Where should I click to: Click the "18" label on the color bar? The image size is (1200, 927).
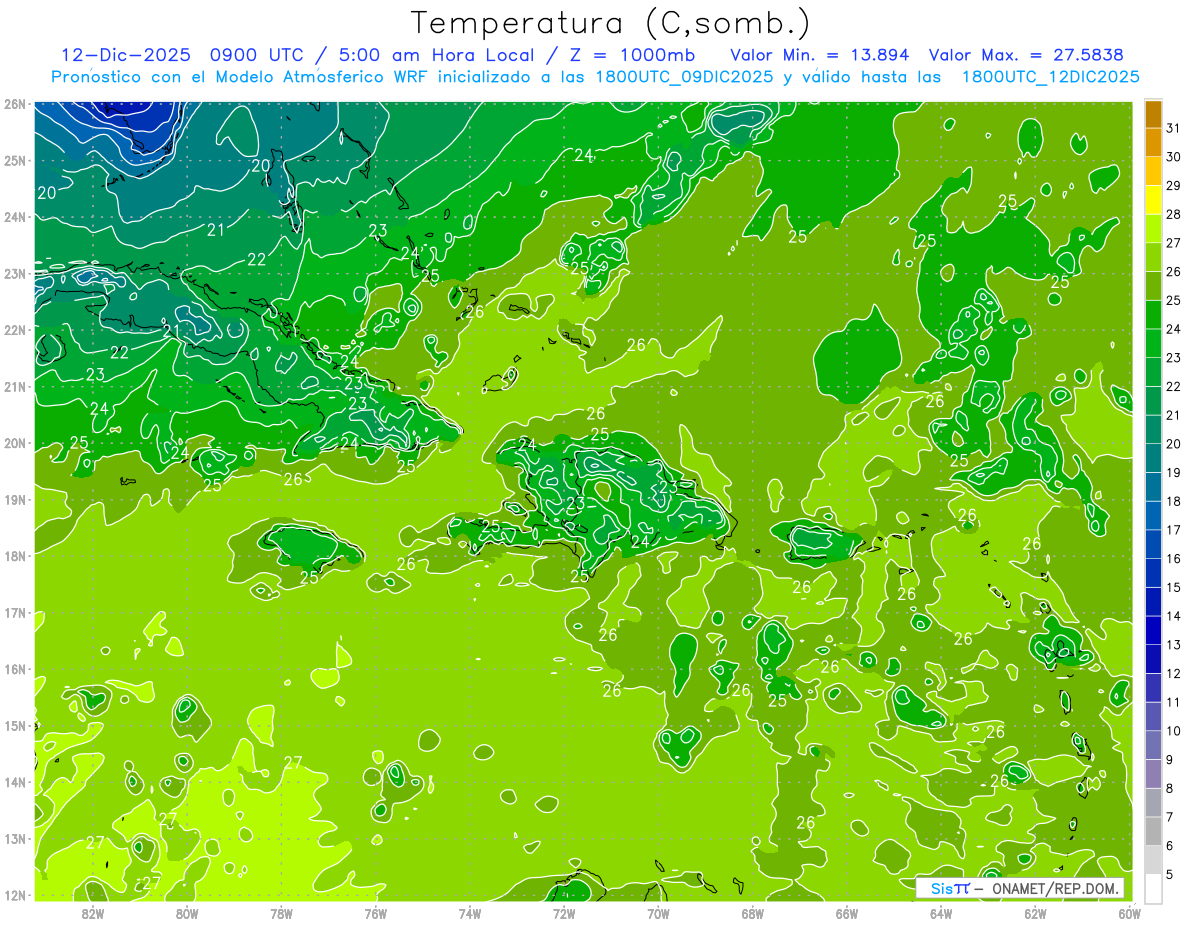coord(1173,501)
